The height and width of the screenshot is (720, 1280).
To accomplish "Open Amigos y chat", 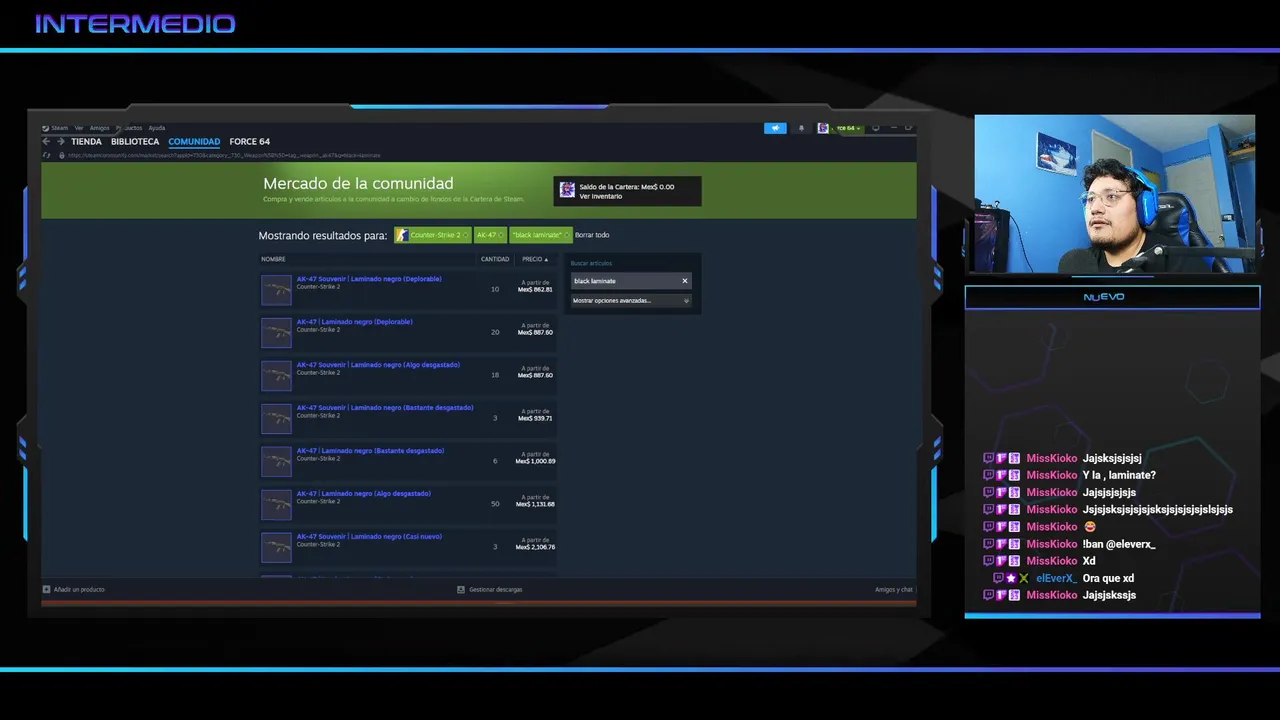I will pyautogui.click(x=894, y=589).
